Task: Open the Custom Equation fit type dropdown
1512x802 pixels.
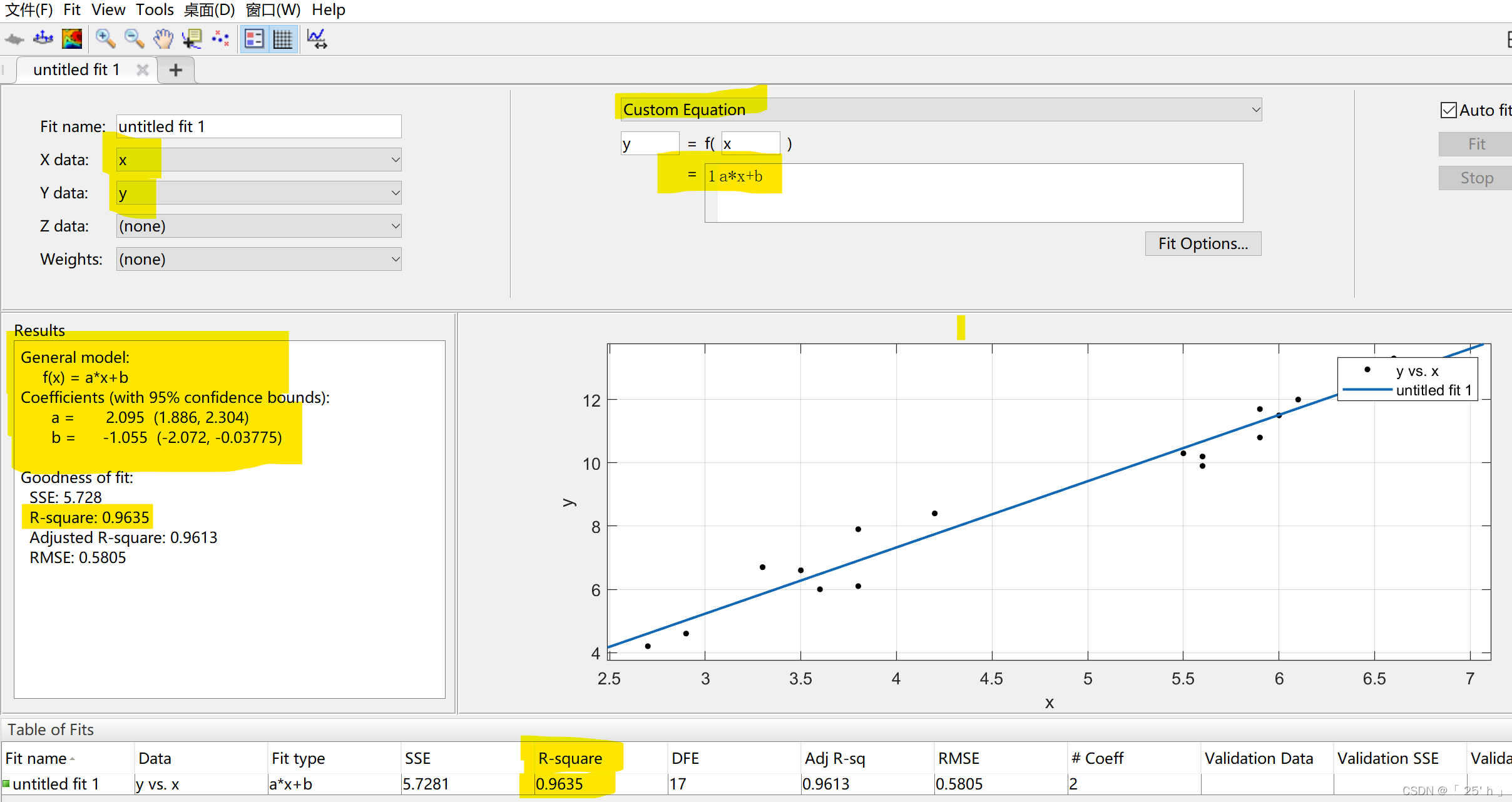Action: click(x=940, y=109)
